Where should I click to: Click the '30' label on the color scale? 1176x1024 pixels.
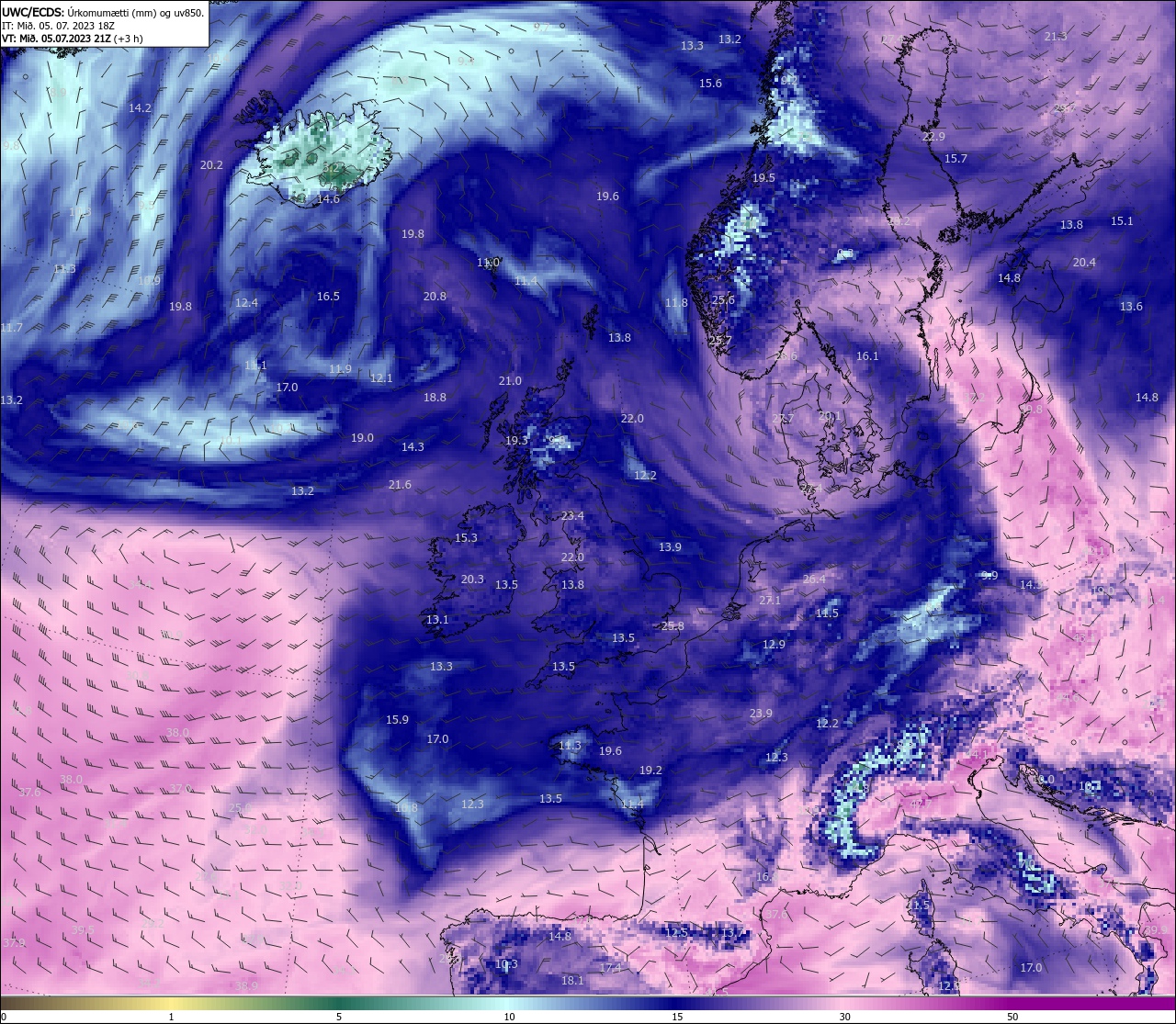click(844, 1017)
